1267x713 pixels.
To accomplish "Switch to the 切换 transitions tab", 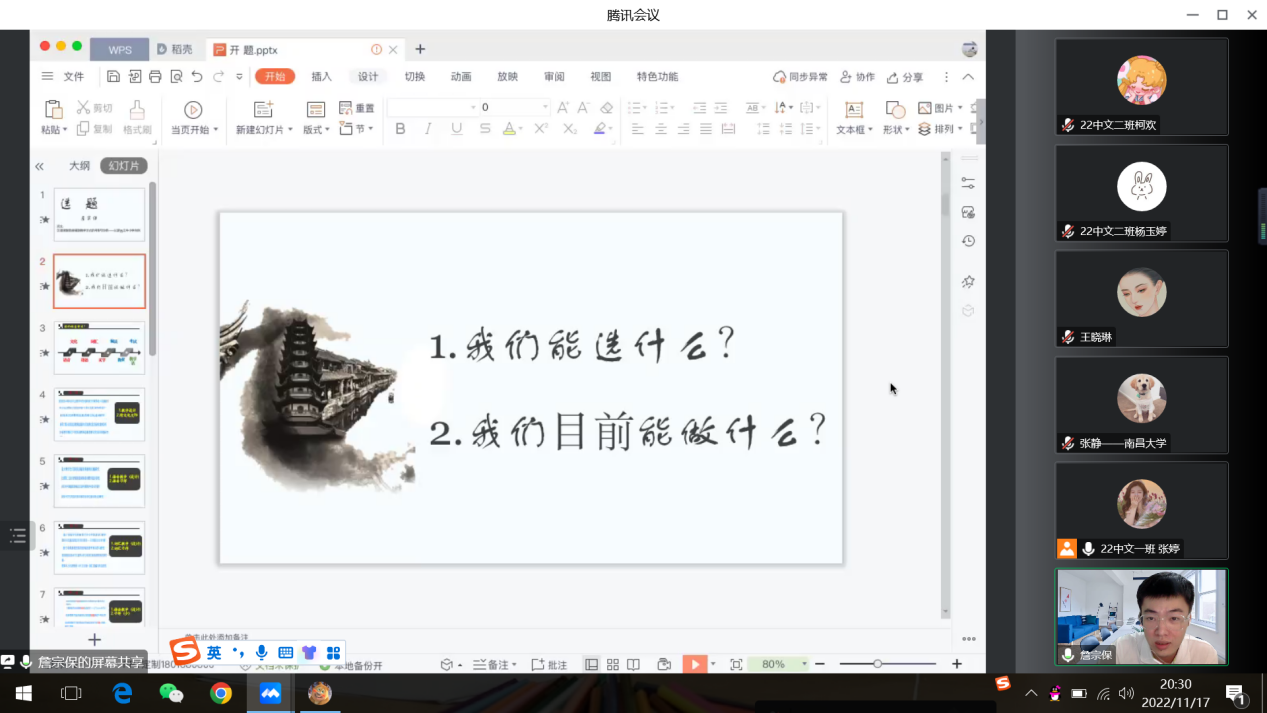I will [x=415, y=77].
